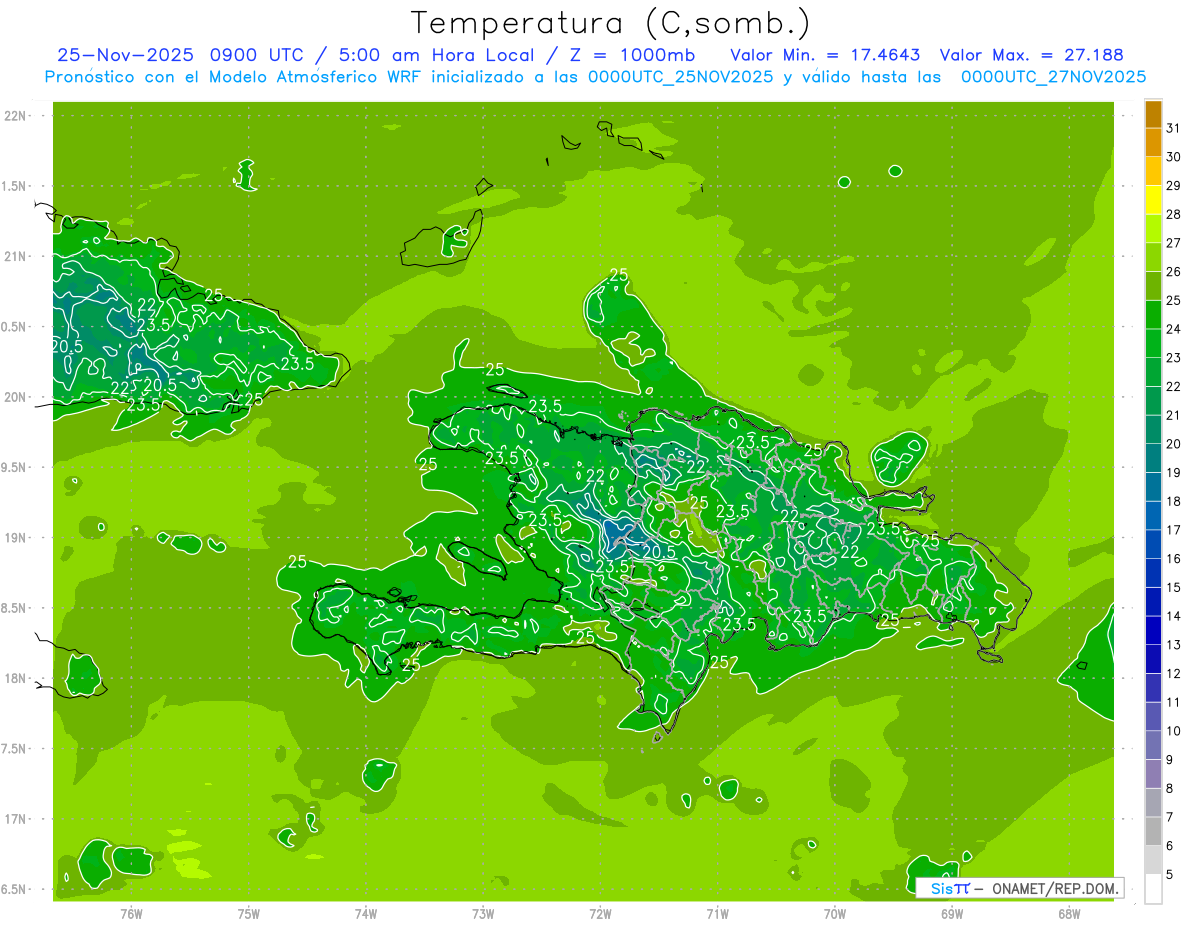
Task: Select the '75W' longitude axis label
Action: (x=249, y=914)
